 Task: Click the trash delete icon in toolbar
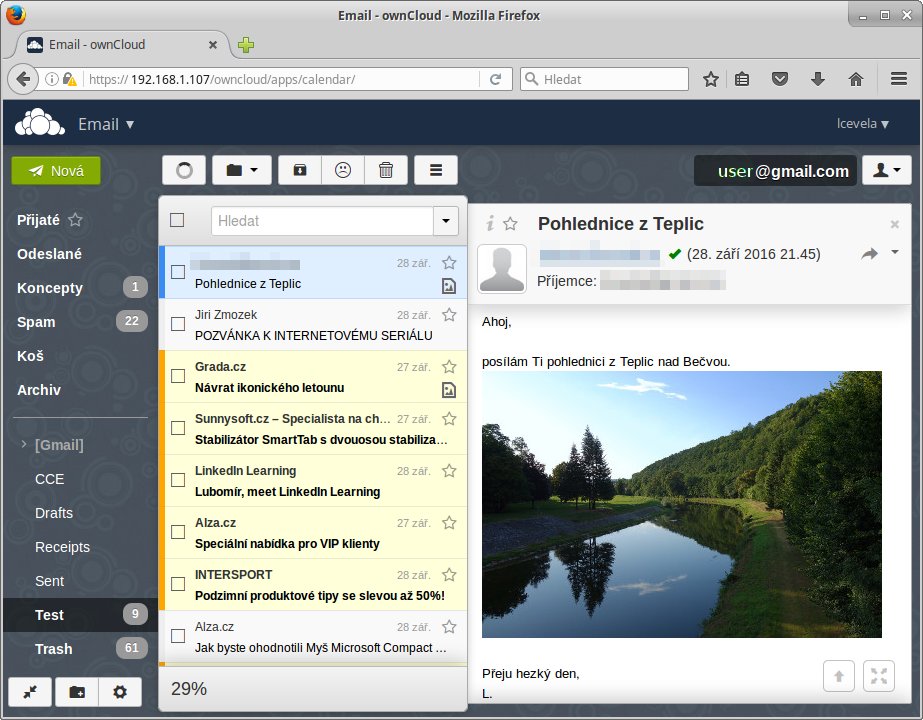click(386, 170)
